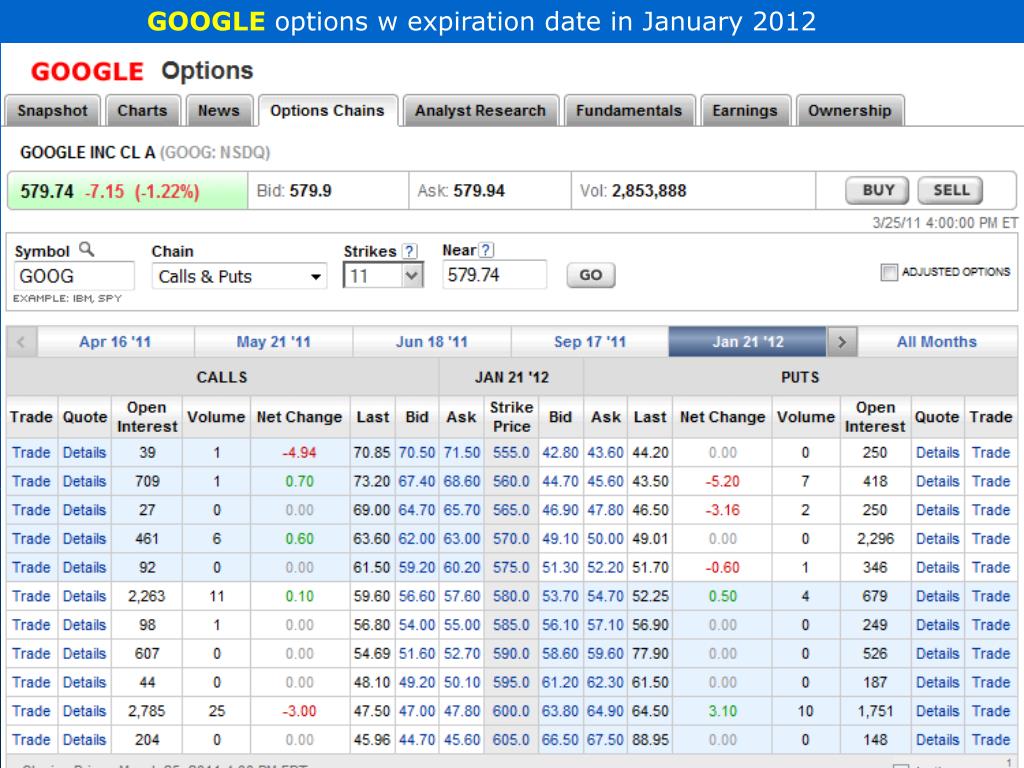Click call bid 47.00 at 600 strike
This screenshot has height=768, width=1024.
click(x=417, y=711)
